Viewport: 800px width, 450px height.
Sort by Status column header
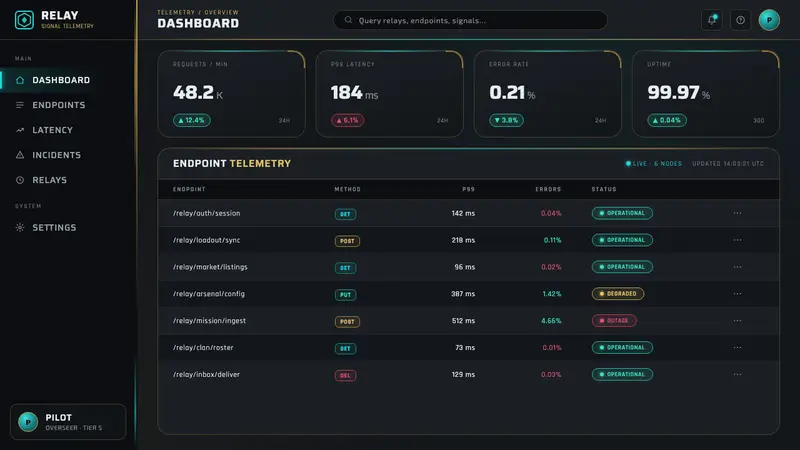604,189
